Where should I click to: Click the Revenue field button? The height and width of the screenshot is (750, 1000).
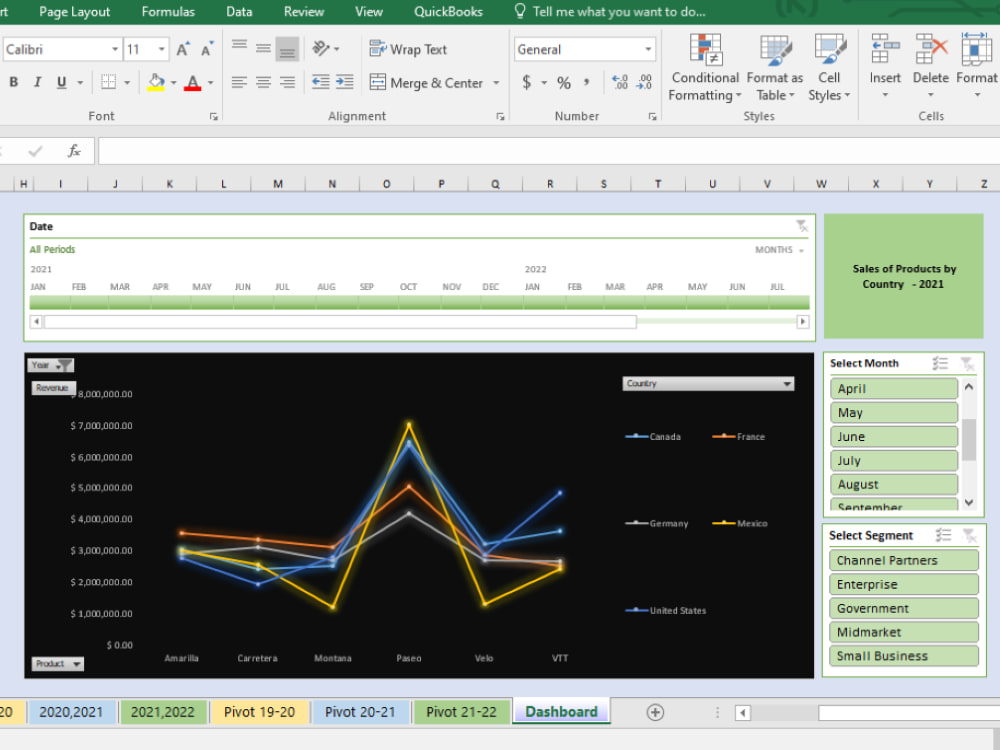click(54, 388)
